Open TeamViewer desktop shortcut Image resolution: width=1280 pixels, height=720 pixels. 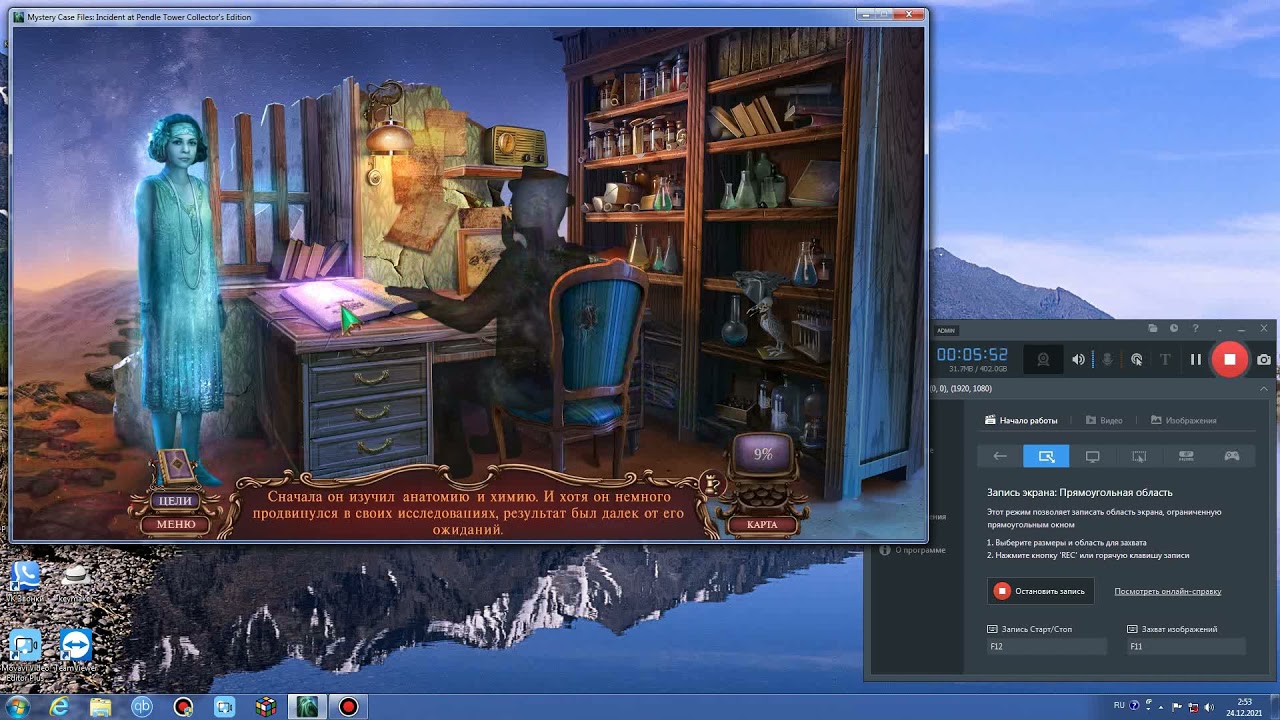[76, 652]
